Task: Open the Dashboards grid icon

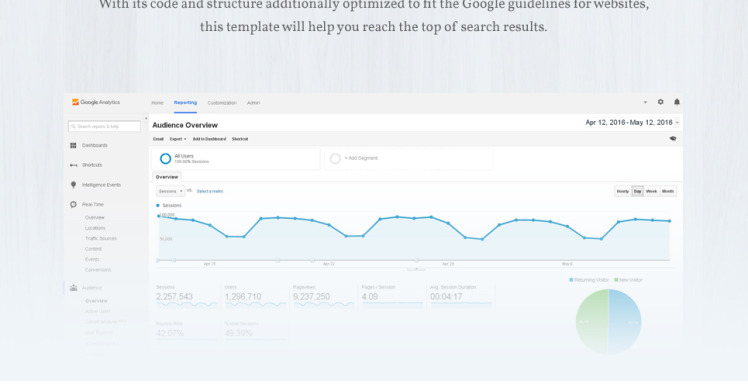Action: (73, 146)
